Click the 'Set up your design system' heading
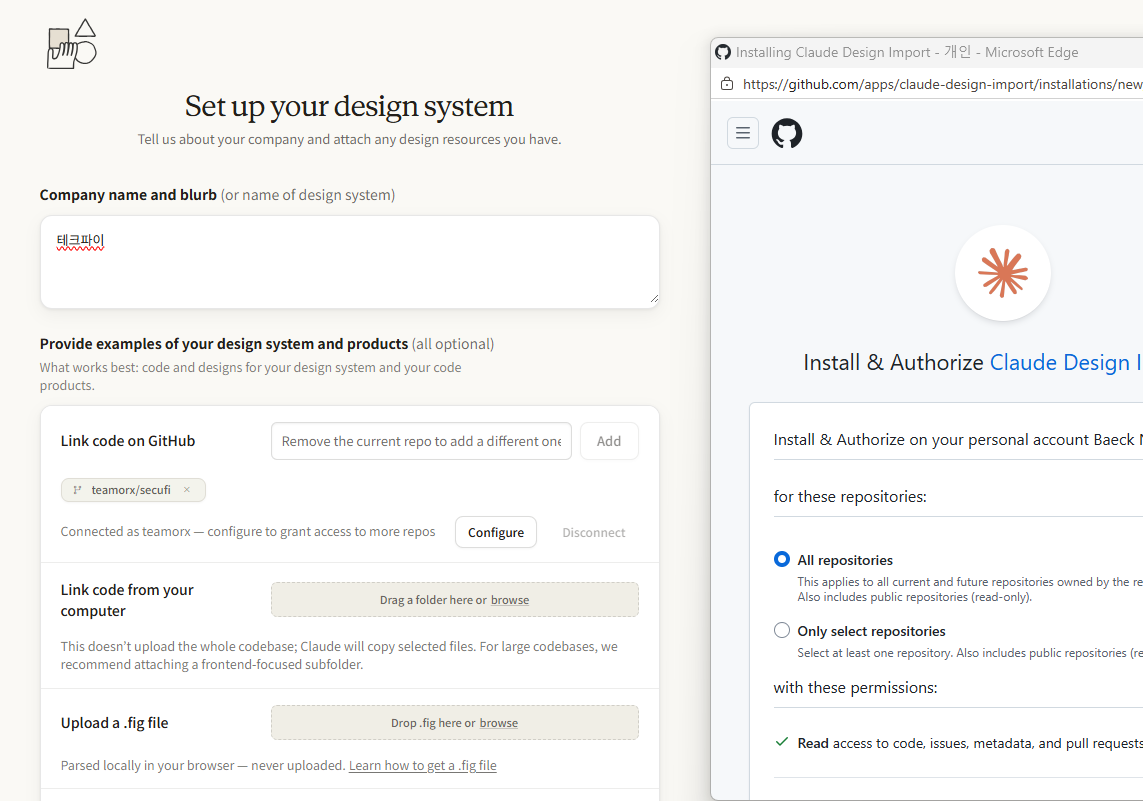Screen dimensions: 1143x801 point(349,106)
